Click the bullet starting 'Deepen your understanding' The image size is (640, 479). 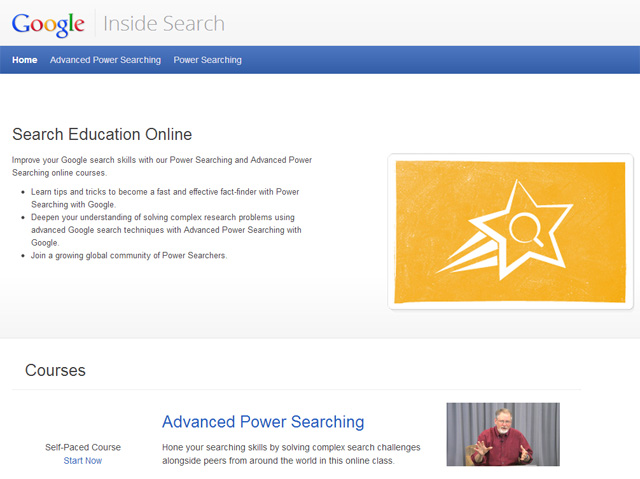tap(167, 230)
